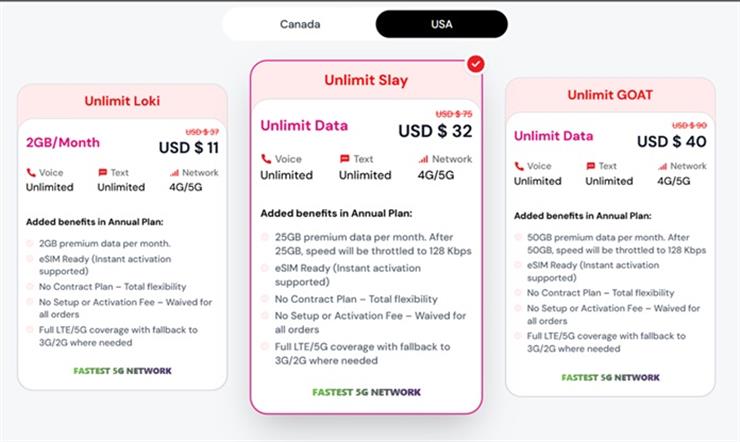740x442 pixels.
Task: Select the Unlimit Loki plan title
Action: tap(121, 100)
